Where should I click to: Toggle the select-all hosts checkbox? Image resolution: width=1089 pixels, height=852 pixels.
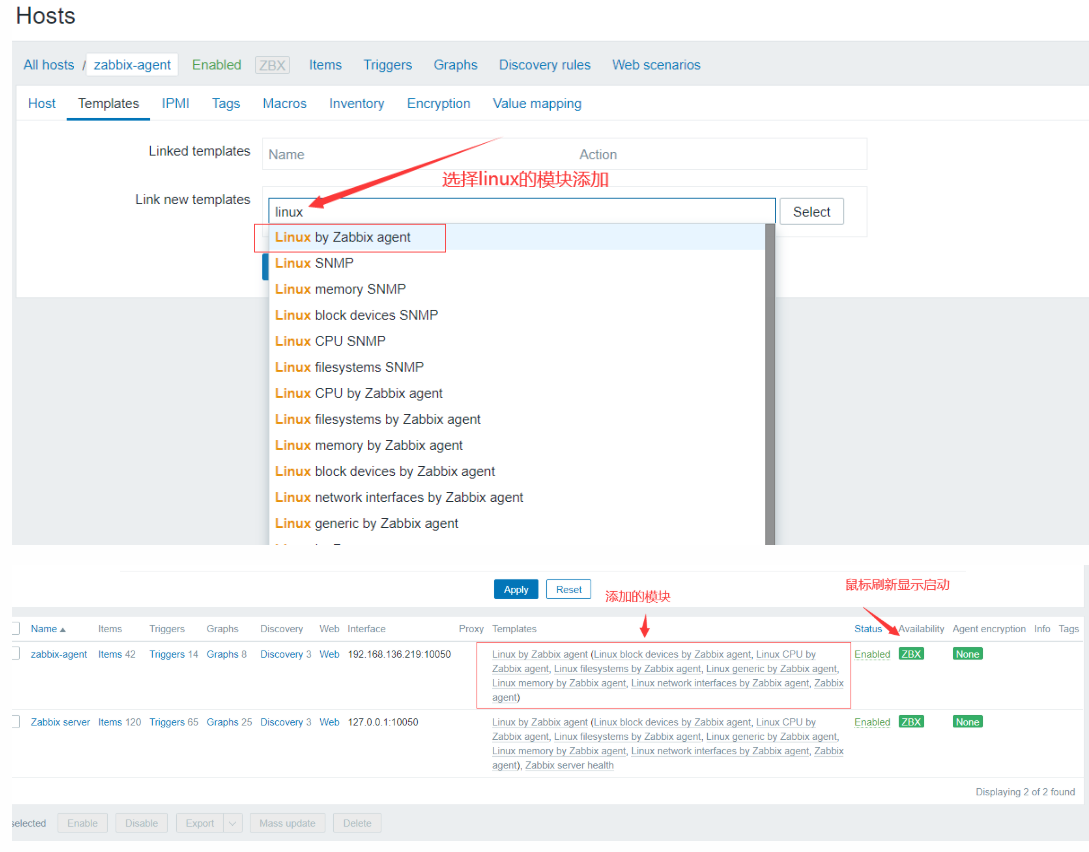(x=15, y=629)
